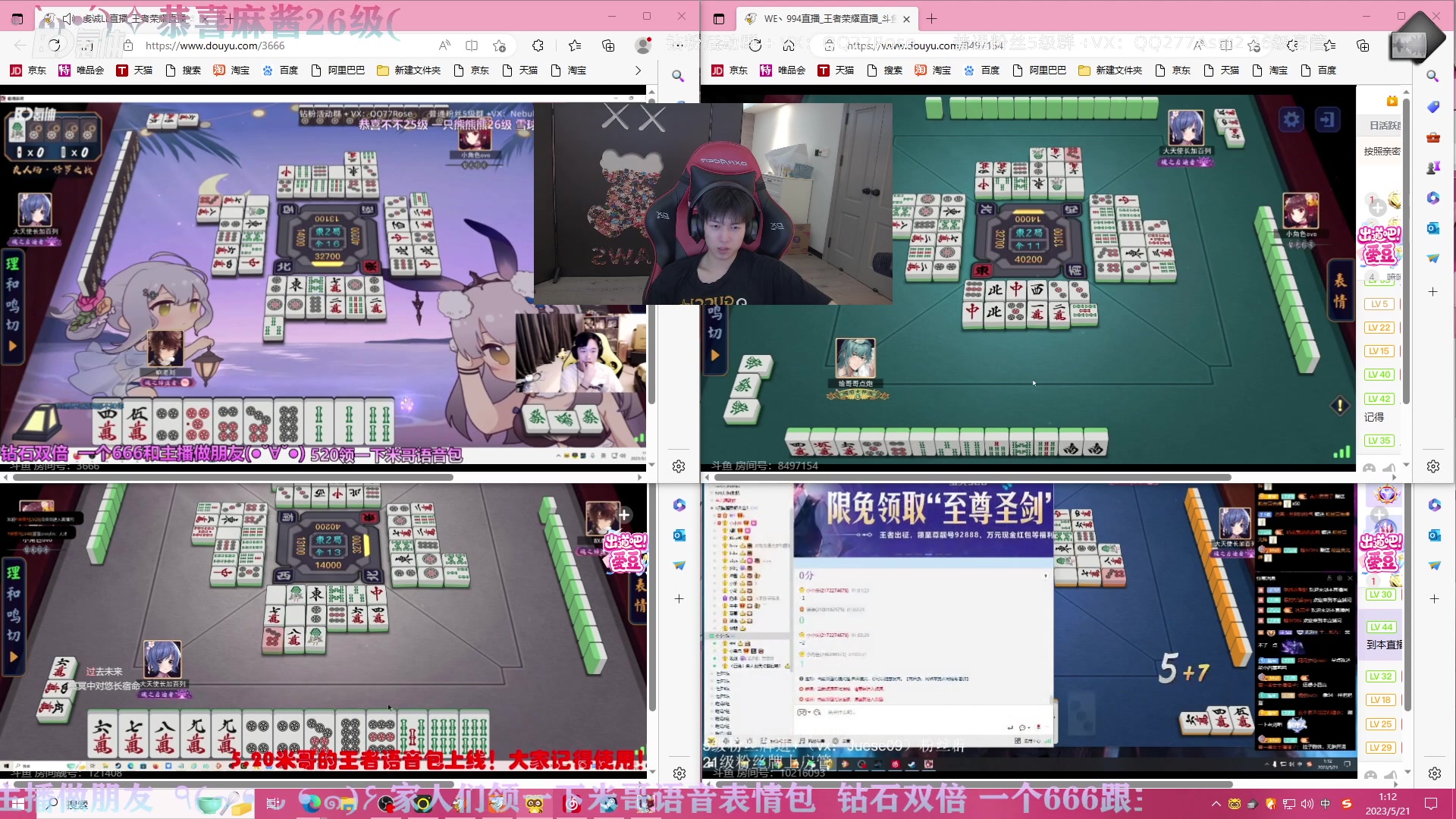Screen dimensions: 1456x819
Task: Toggle 理 auto-sort in top-left mahjong stream
Action: 13,264
